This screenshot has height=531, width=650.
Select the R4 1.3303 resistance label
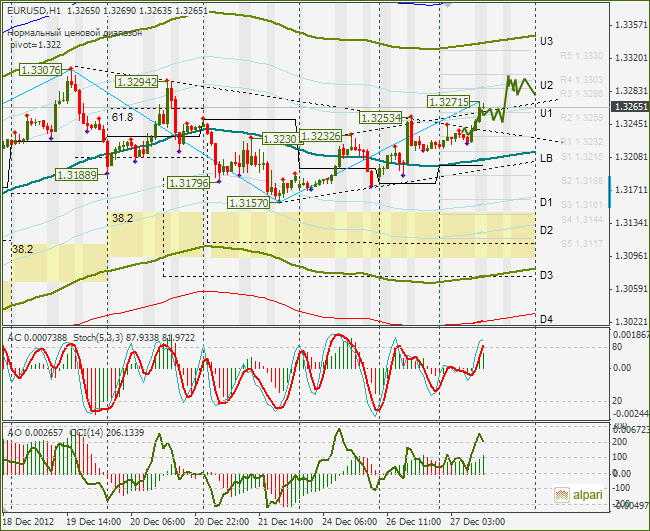point(582,80)
